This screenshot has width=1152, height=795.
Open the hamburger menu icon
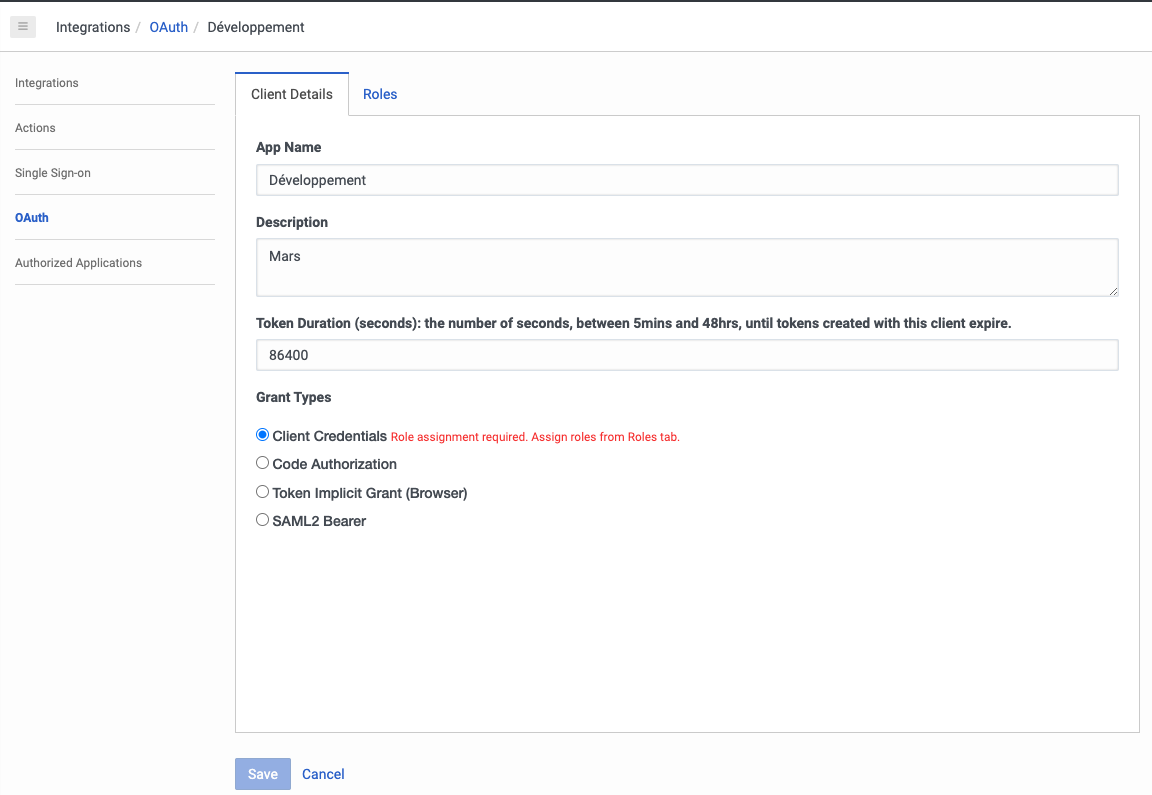23,27
